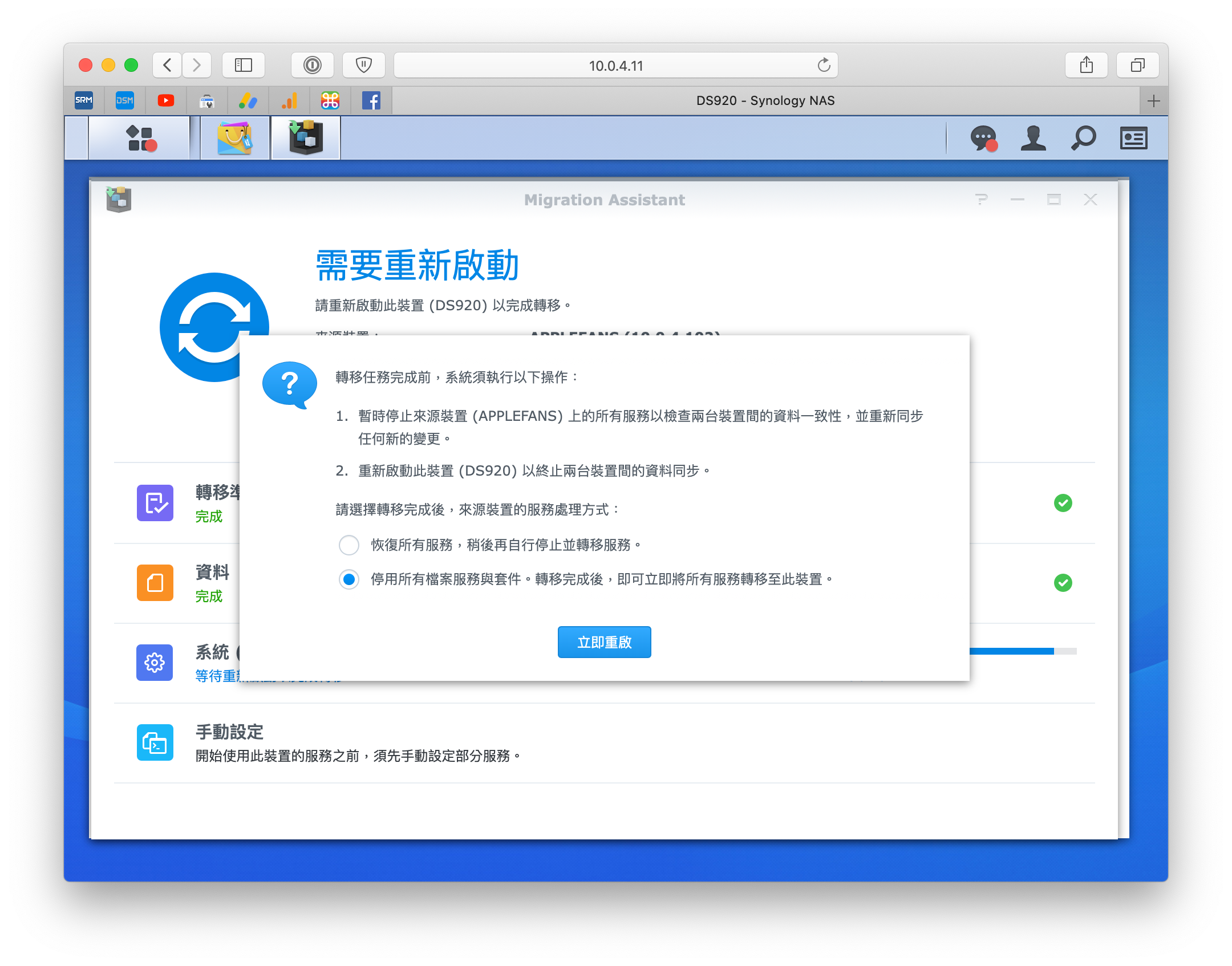Screen dimensions: 1232x966
Task: Select the stop all file services radio option
Action: click(349, 579)
